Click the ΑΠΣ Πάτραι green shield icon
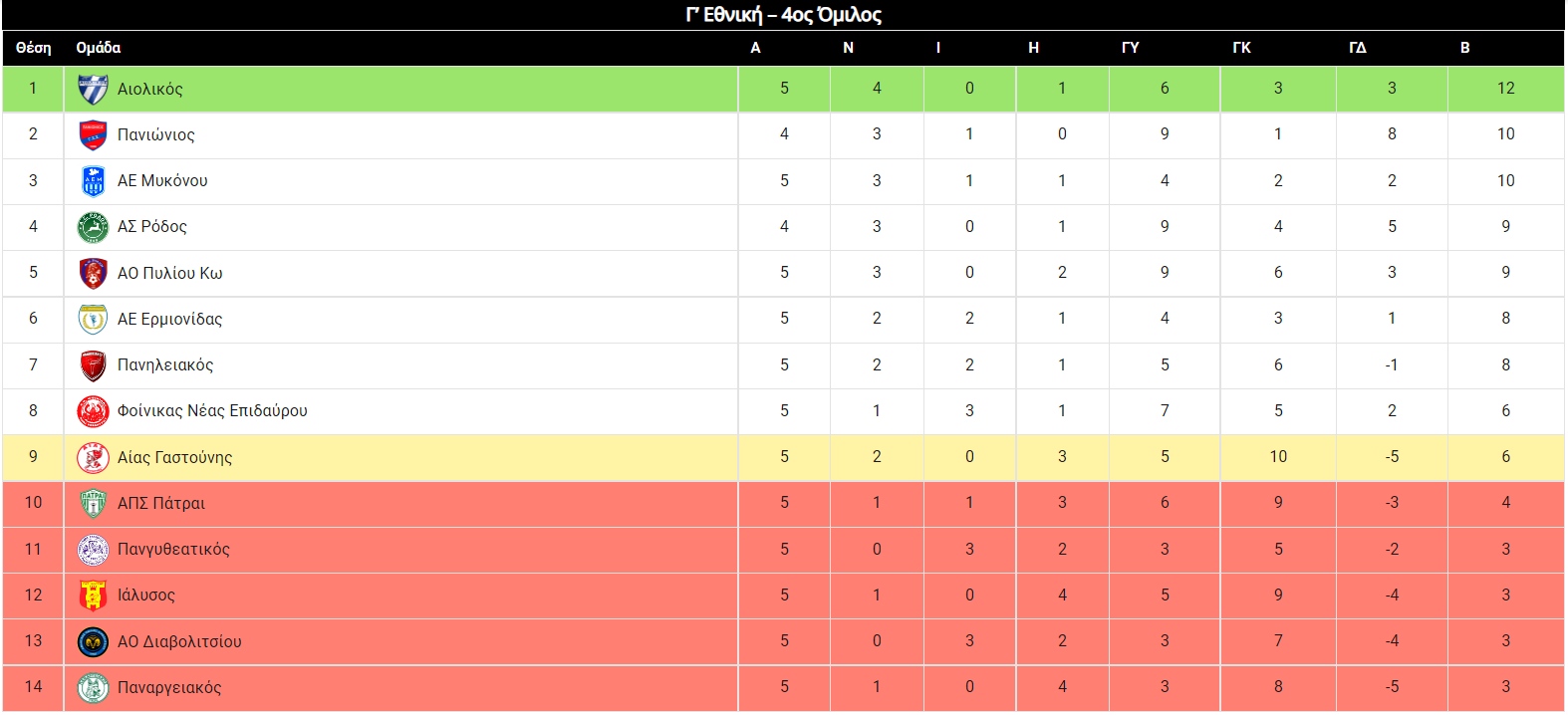 pyautogui.click(x=93, y=504)
